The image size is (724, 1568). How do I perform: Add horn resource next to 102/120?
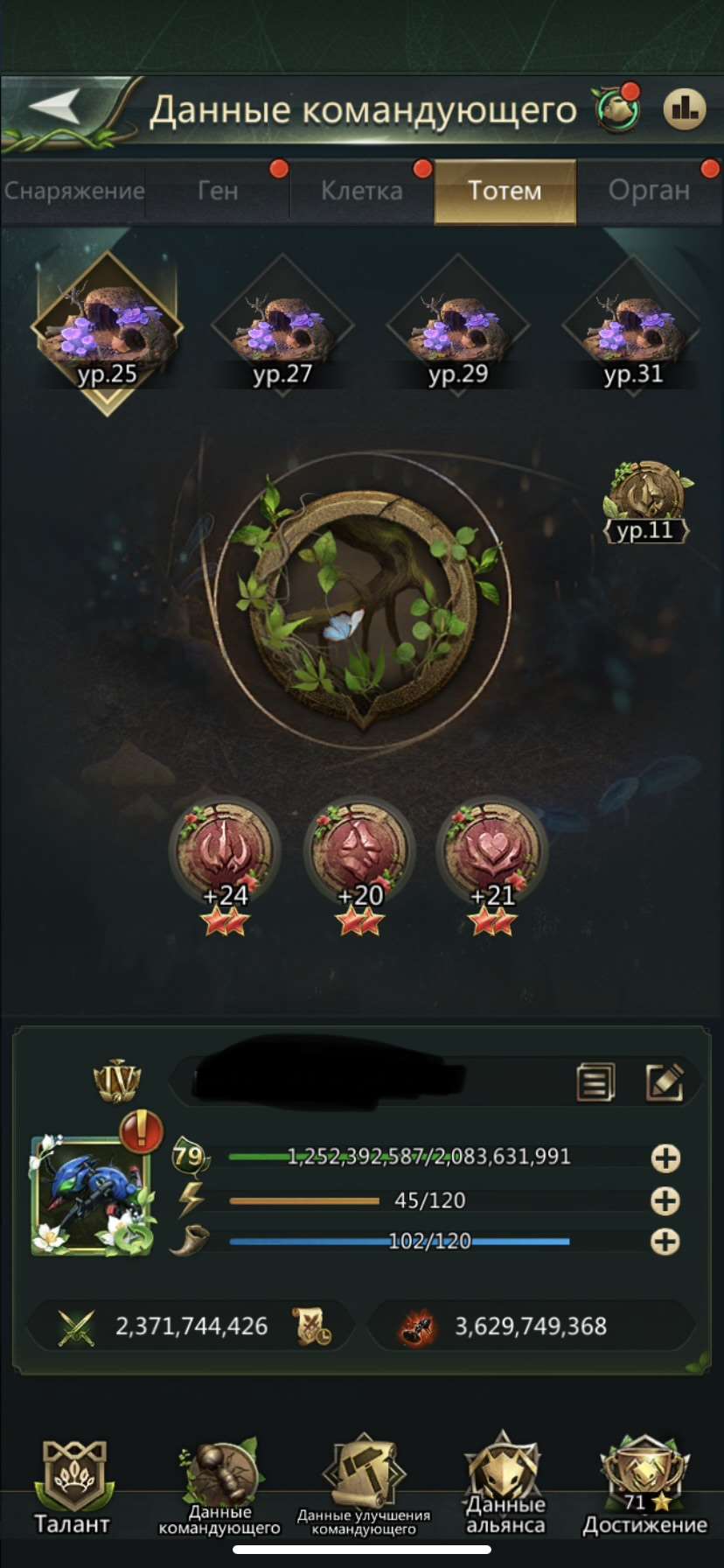tap(666, 1242)
